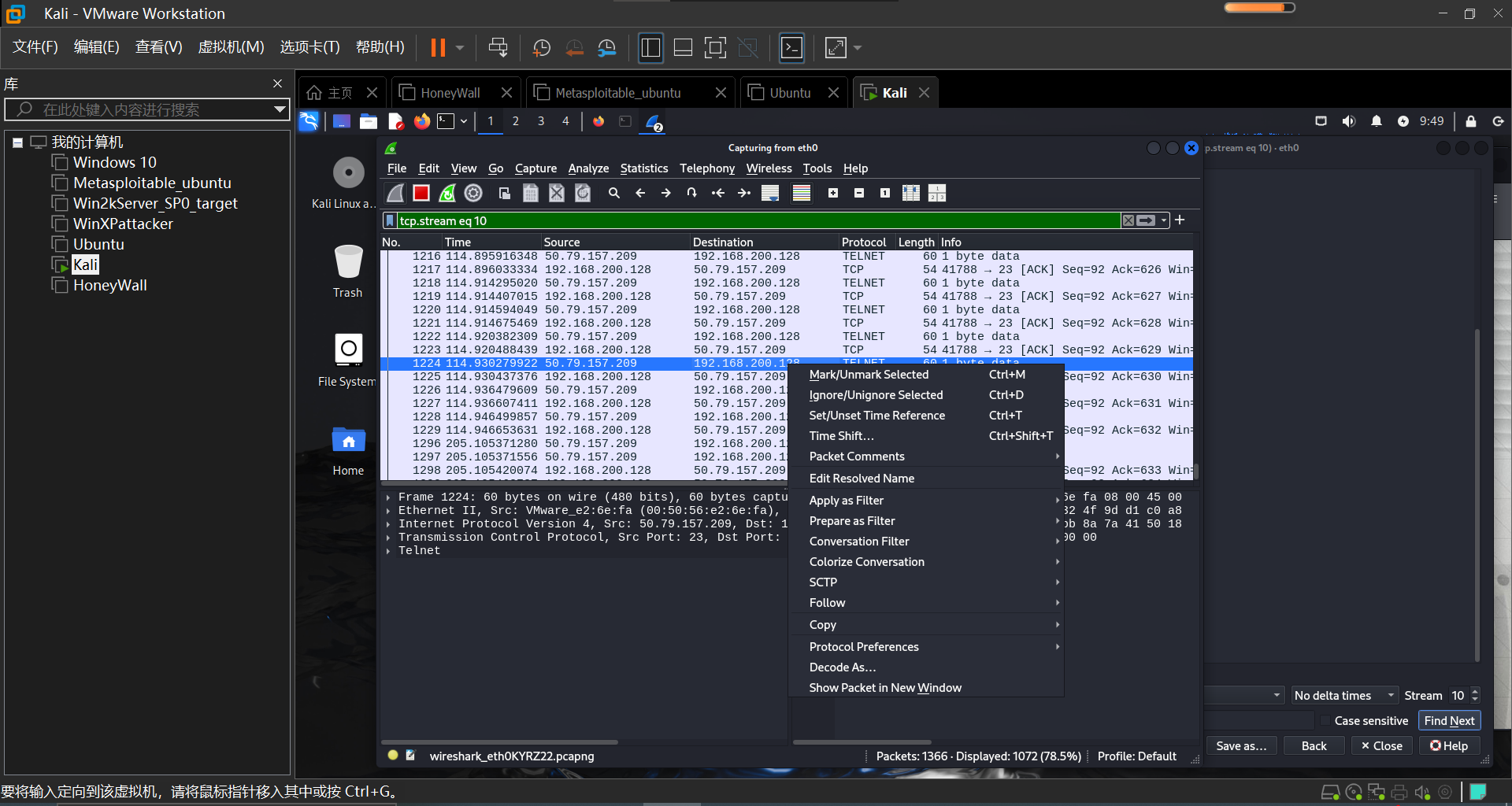The image size is (1512, 806).
Task: Expand the Transmission Control Protocol row
Action: (388, 538)
